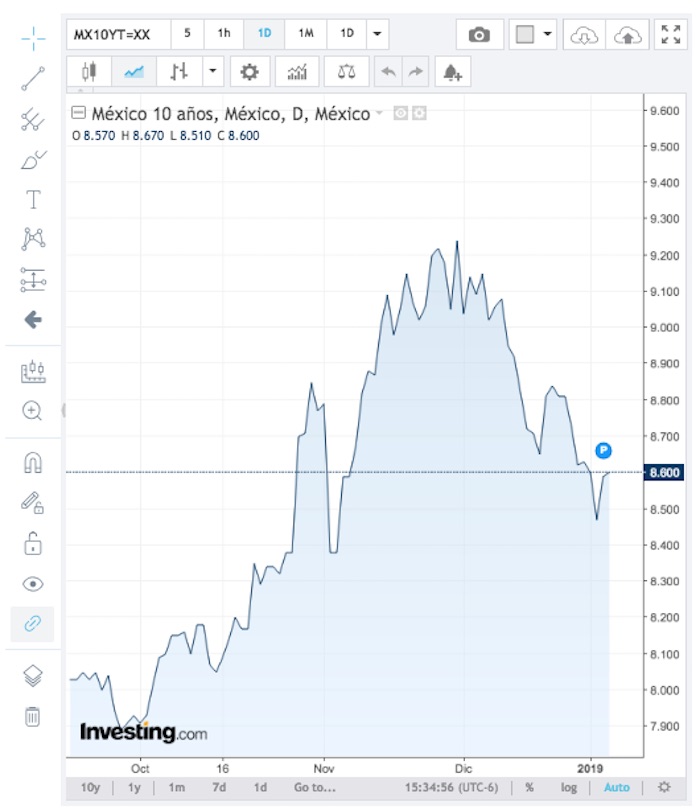
Task: Select the trend line drawing tool
Action: coord(33,79)
